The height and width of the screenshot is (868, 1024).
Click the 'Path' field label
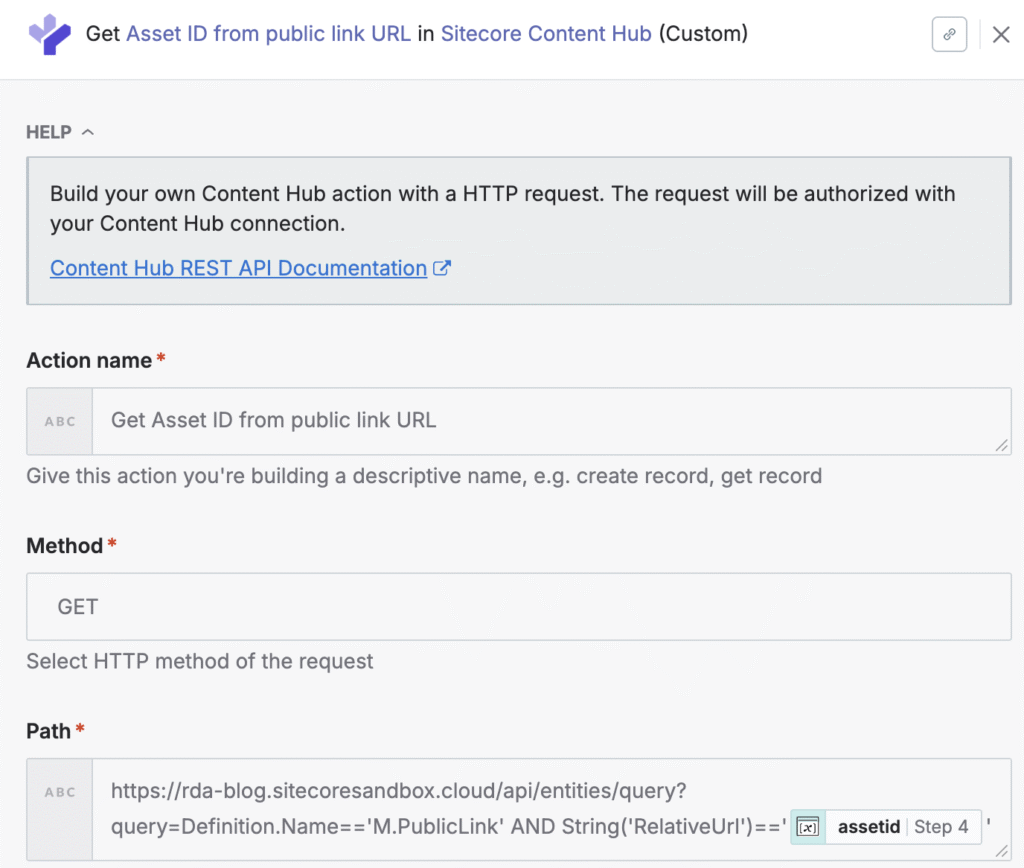pyautogui.click(x=48, y=731)
